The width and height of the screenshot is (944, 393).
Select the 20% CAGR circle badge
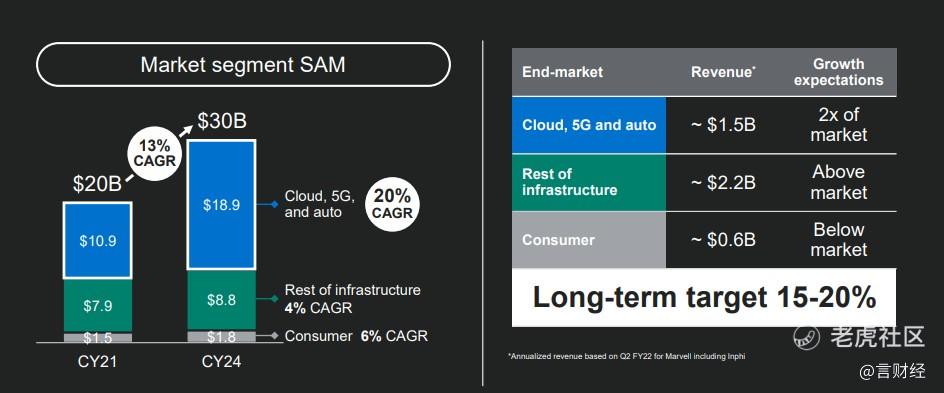click(x=392, y=205)
